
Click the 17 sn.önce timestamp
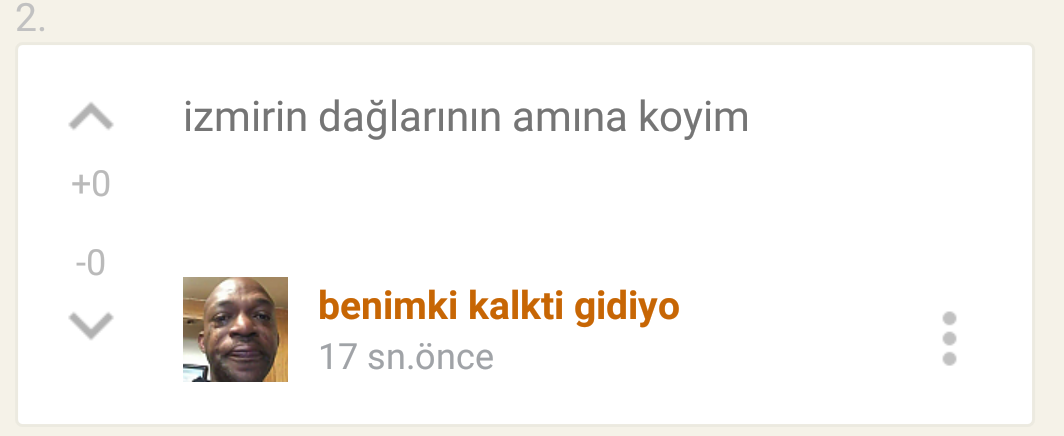click(x=406, y=357)
